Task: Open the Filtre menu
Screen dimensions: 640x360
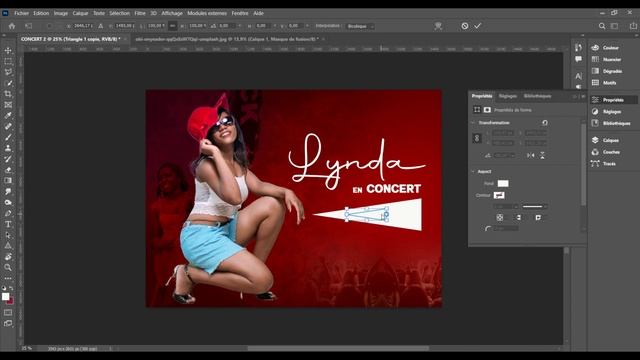Action: coord(140,13)
